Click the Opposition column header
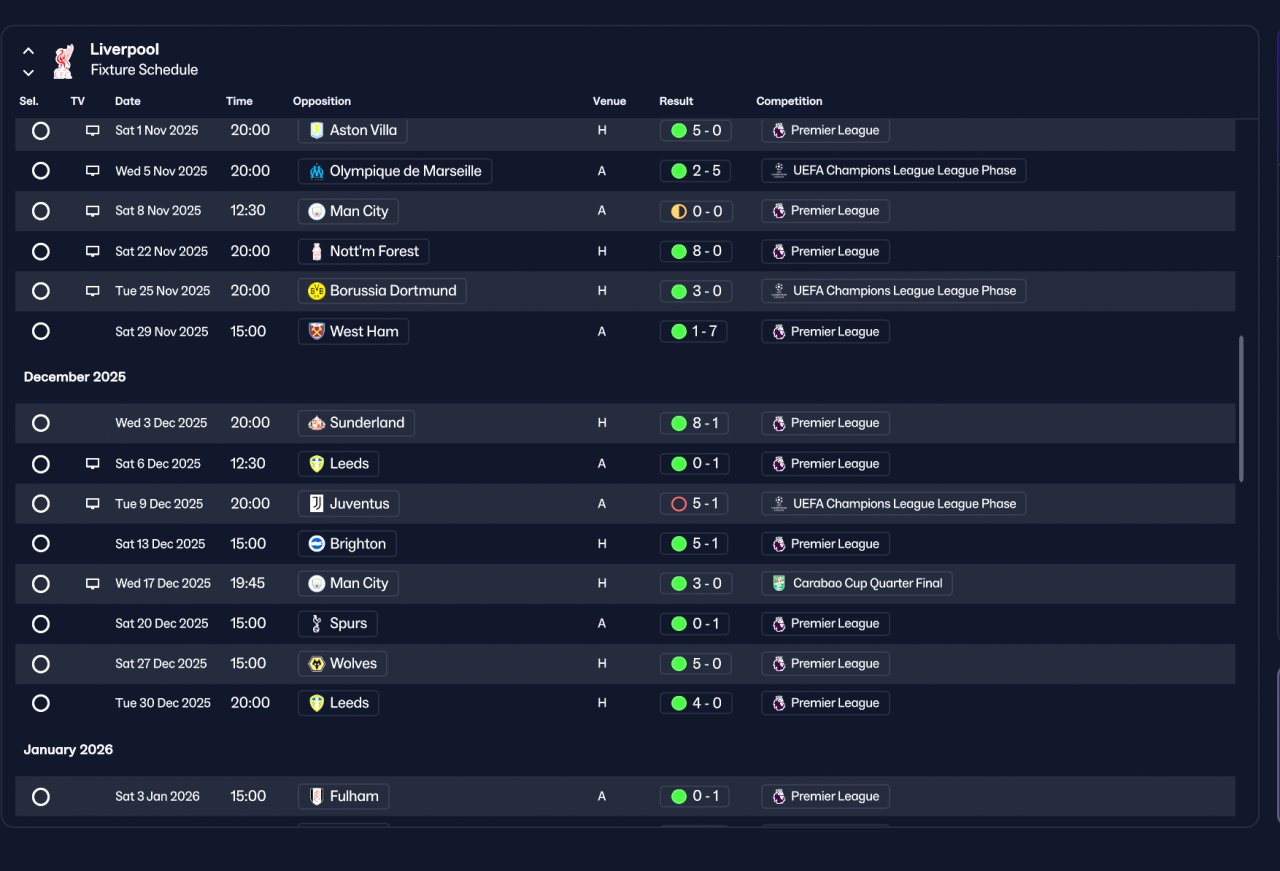Image resolution: width=1280 pixels, height=871 pixels. 322,101
